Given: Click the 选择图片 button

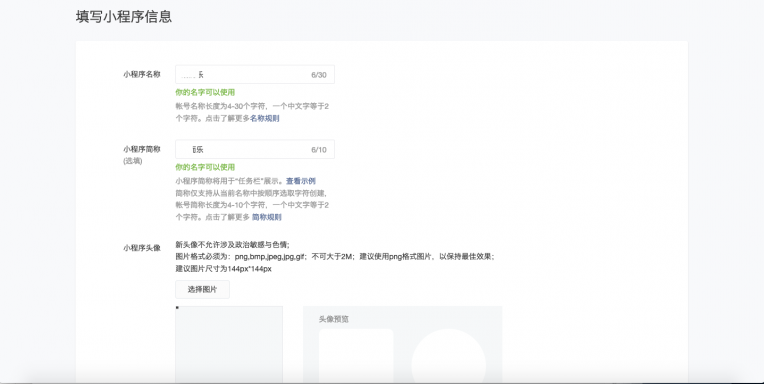Looking at the screenshot, I should [202, 289].
